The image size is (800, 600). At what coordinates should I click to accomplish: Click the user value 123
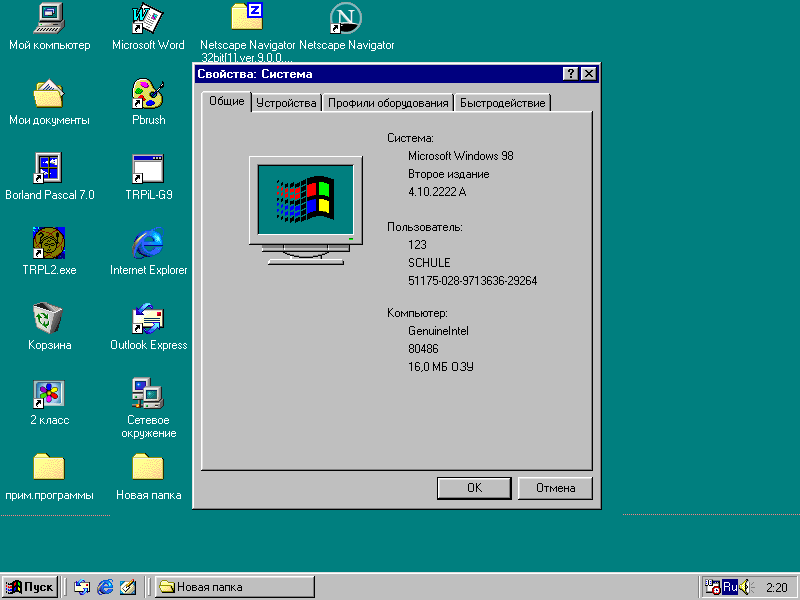pos(417,244)
